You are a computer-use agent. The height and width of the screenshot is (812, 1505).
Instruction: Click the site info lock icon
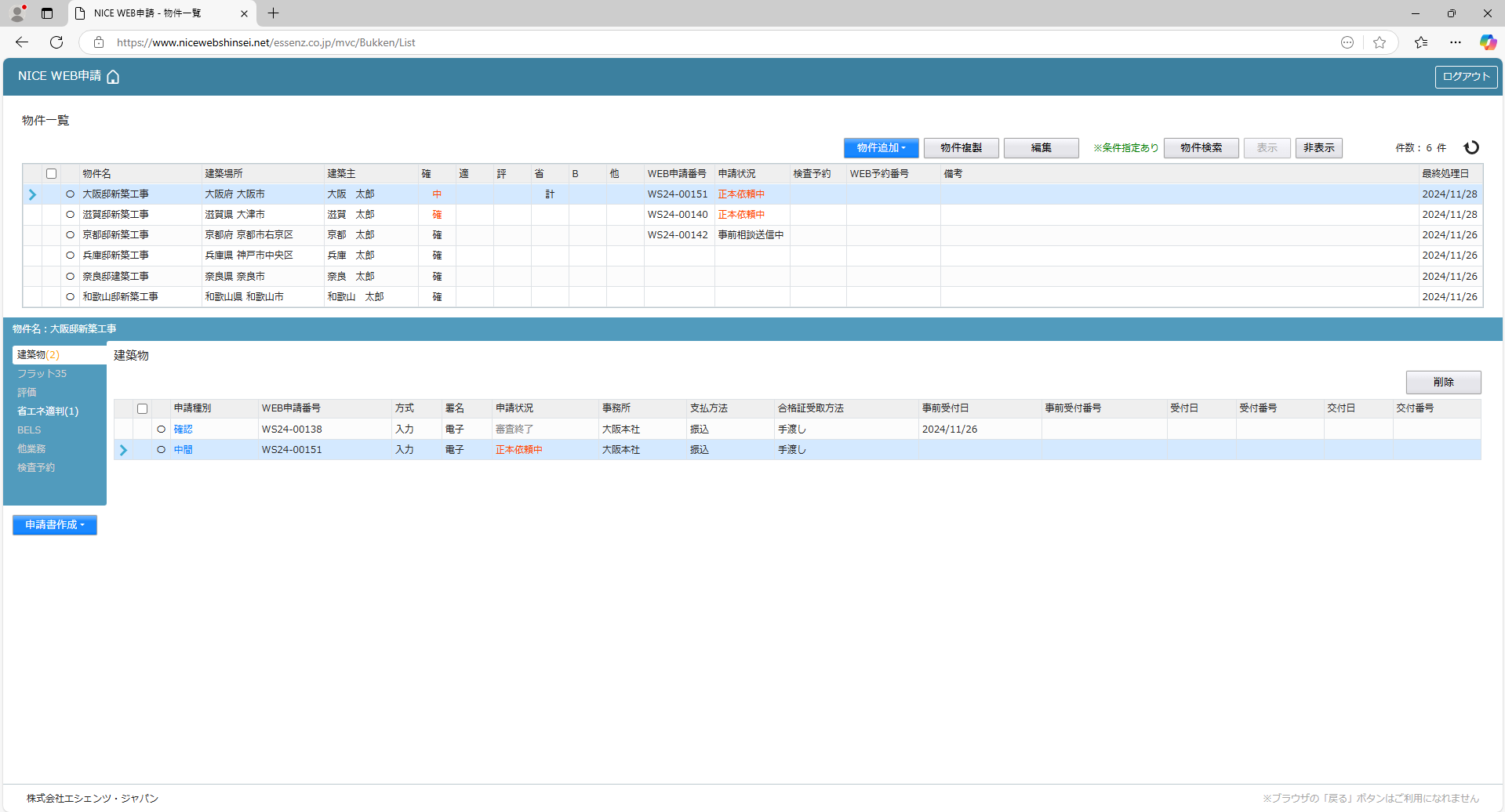click(99, 42)
